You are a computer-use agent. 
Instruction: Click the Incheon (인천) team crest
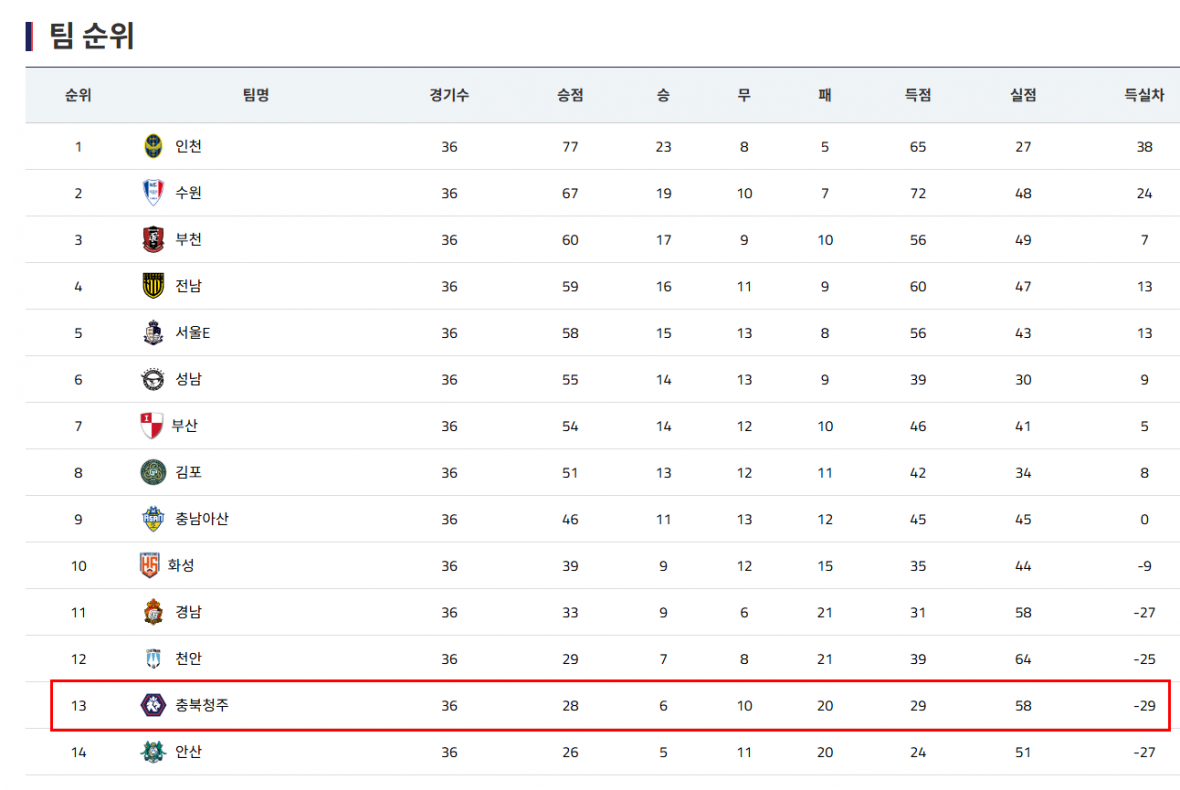coord(152,146)
